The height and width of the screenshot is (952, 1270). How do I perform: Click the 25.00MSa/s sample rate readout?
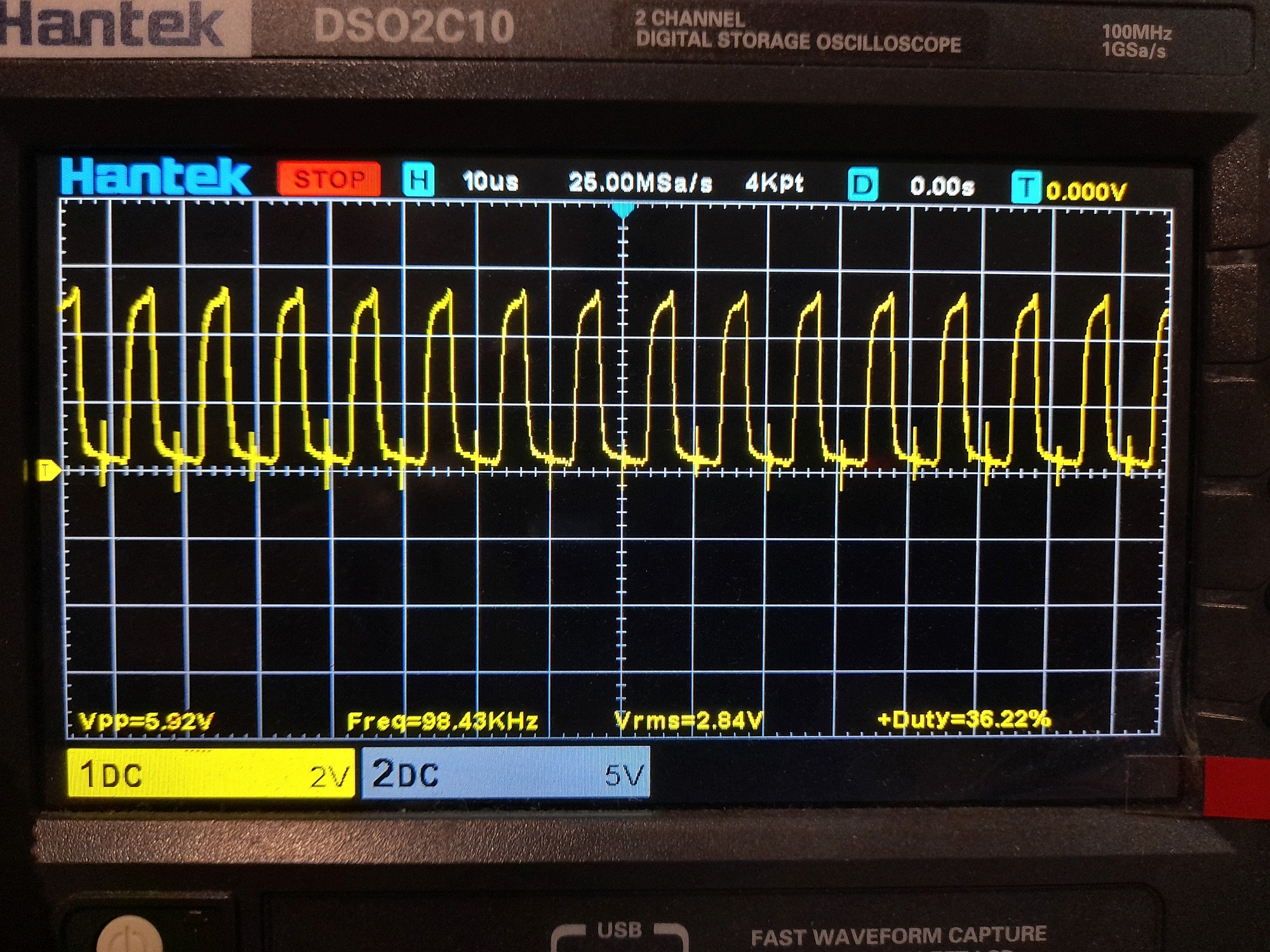tap(640, 183)
